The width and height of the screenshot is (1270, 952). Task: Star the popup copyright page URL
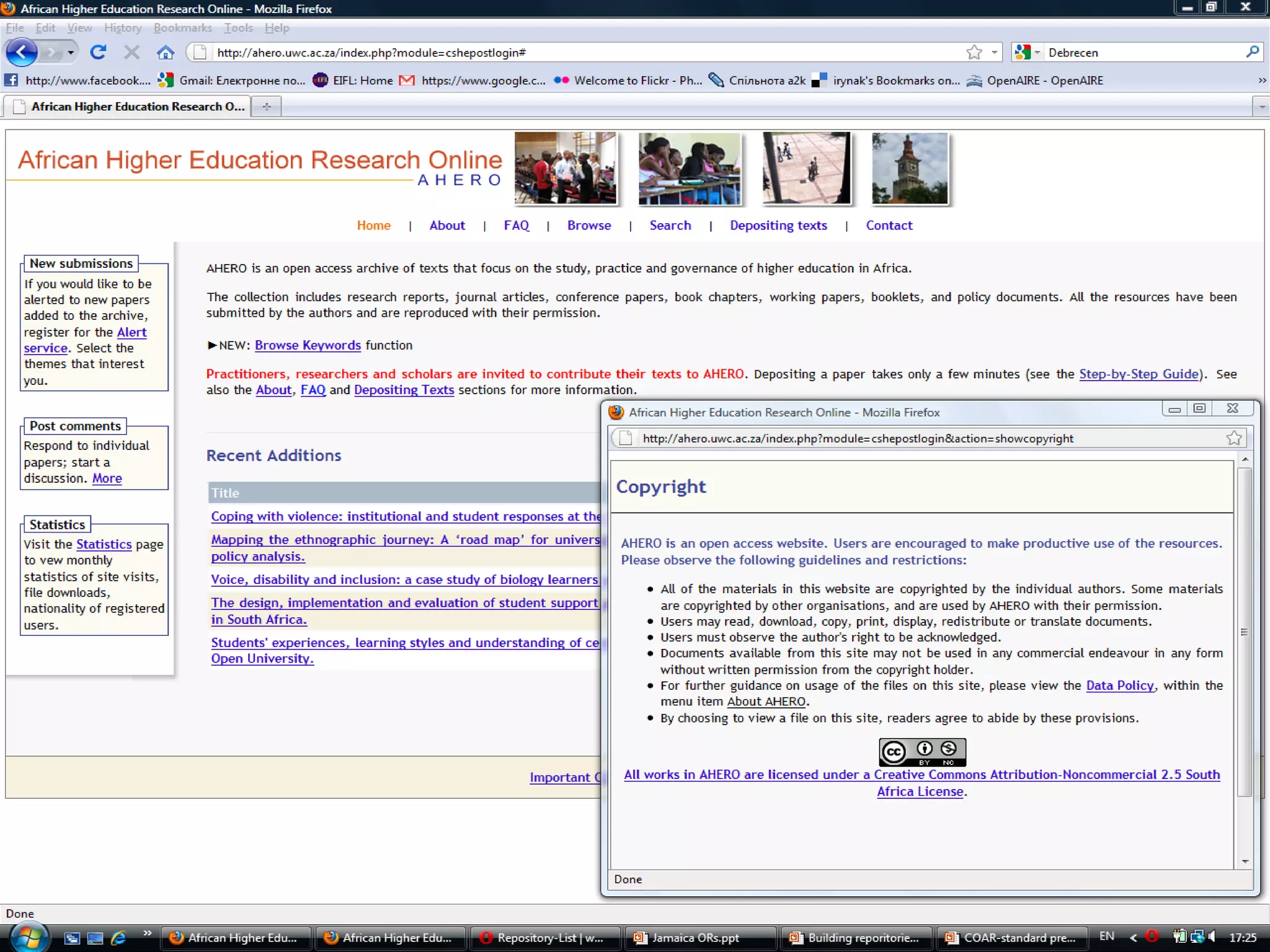[1233, 438]
